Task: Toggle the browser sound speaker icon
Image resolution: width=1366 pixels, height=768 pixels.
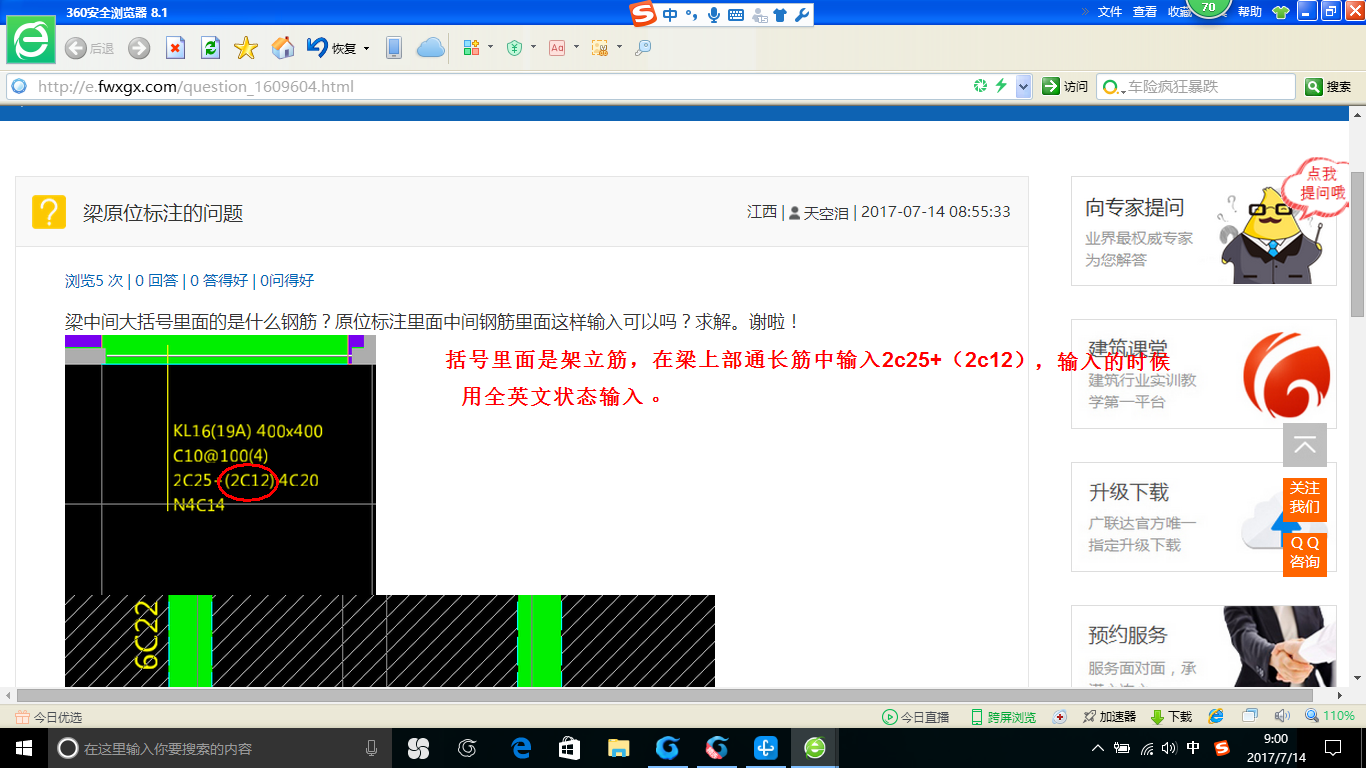Action: [x=1282, y=716]
